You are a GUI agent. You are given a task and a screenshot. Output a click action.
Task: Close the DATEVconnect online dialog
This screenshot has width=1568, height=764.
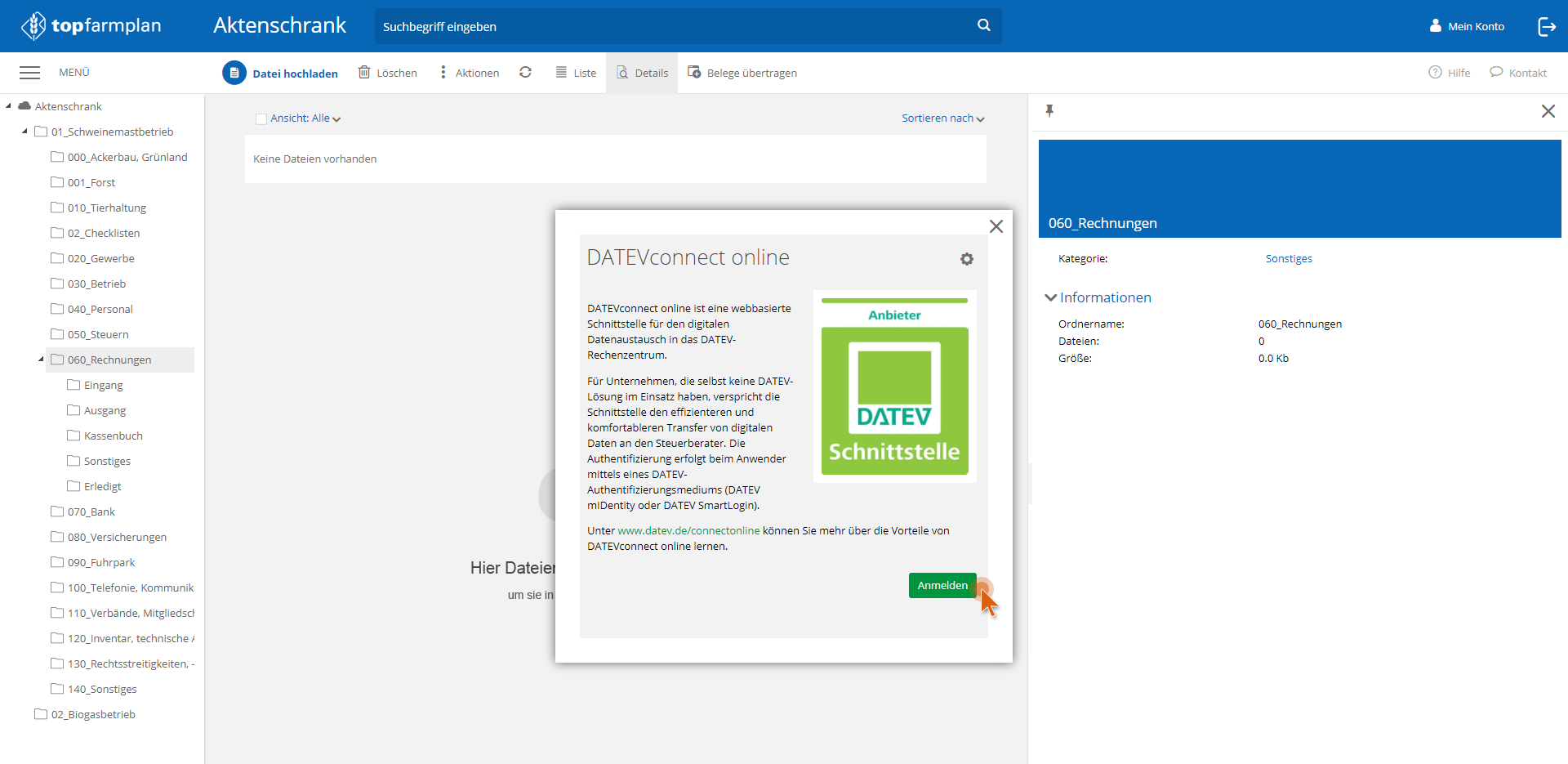point(996,226)
